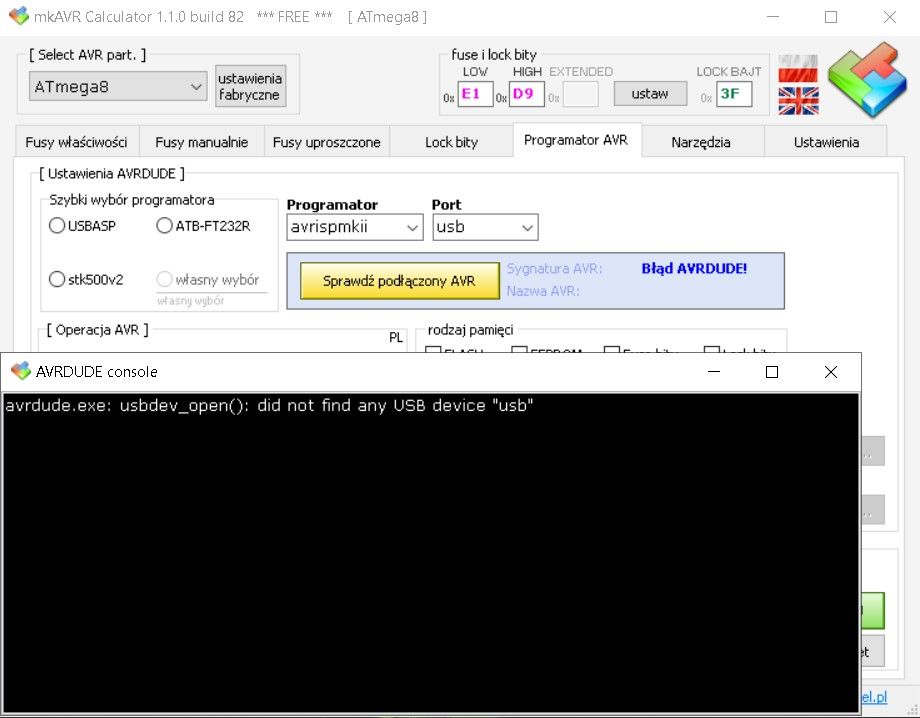Click the Sygnatura AVR label
The width and height of the screenshot is (920, 718).
click(554, 269)
